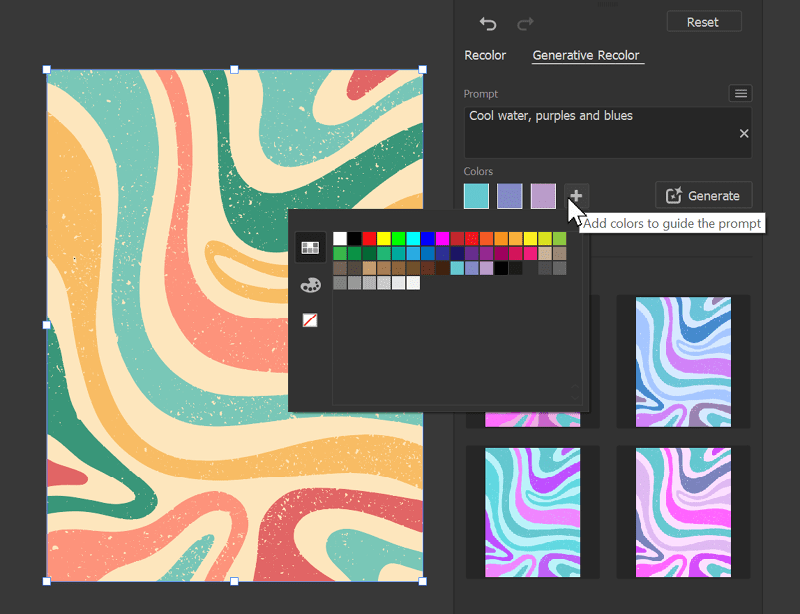The height and width of the screenshot is (614, 800).
Task: Click the left-middle selection handle on artwork
Action: pos(46,325)
